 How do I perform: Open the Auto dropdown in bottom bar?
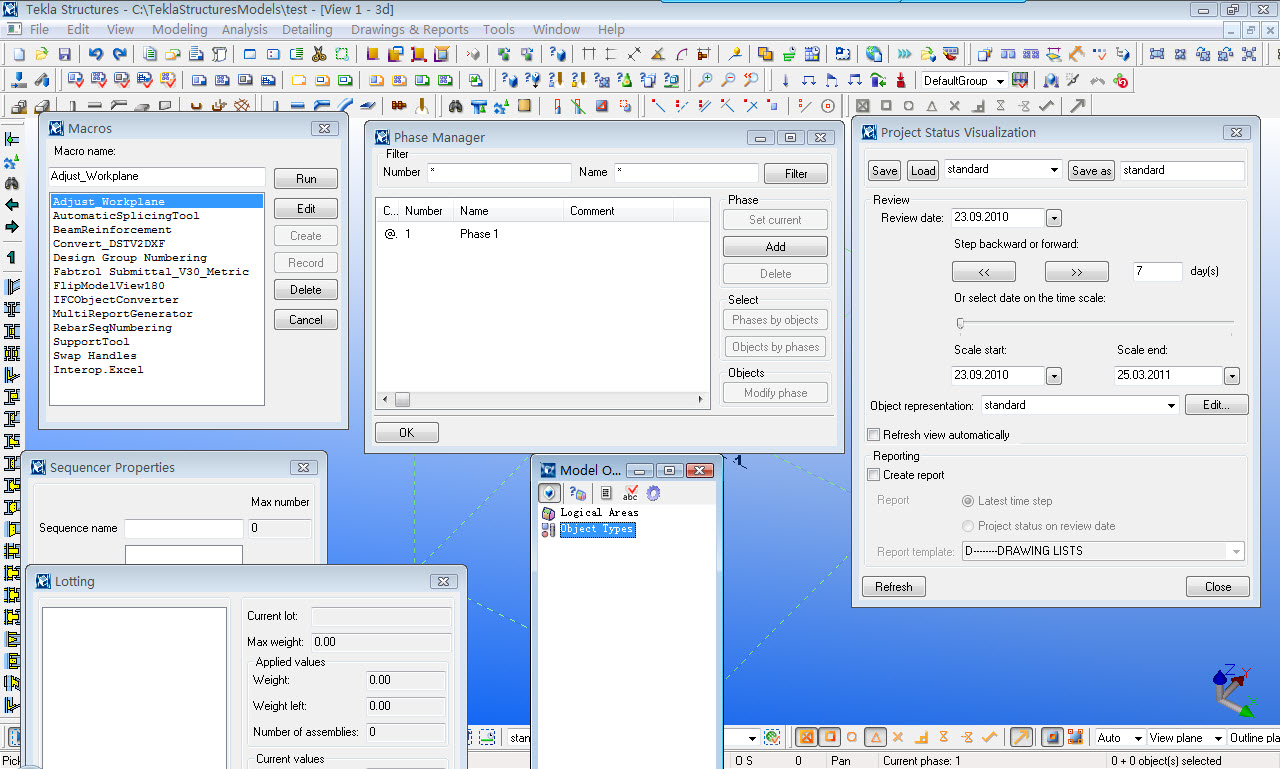[1137, 738]
